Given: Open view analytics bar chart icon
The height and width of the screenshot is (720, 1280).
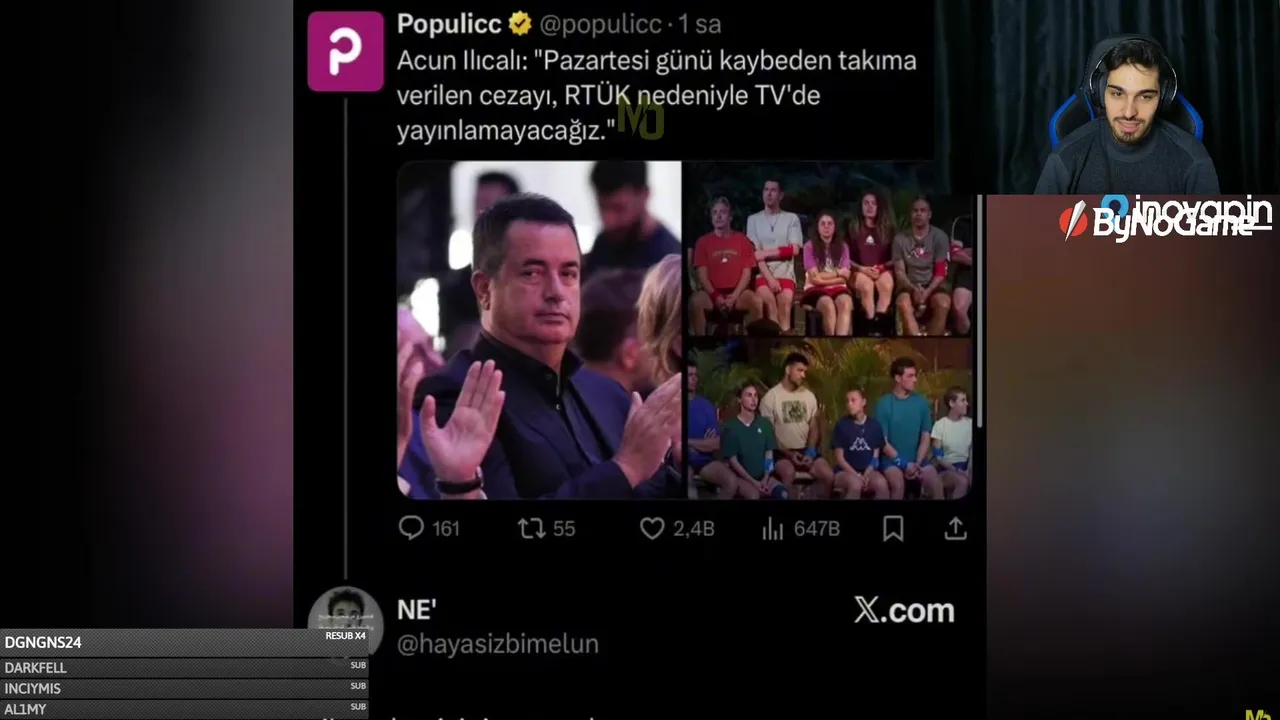Looking at the screenshot, I should coord(773,529).
